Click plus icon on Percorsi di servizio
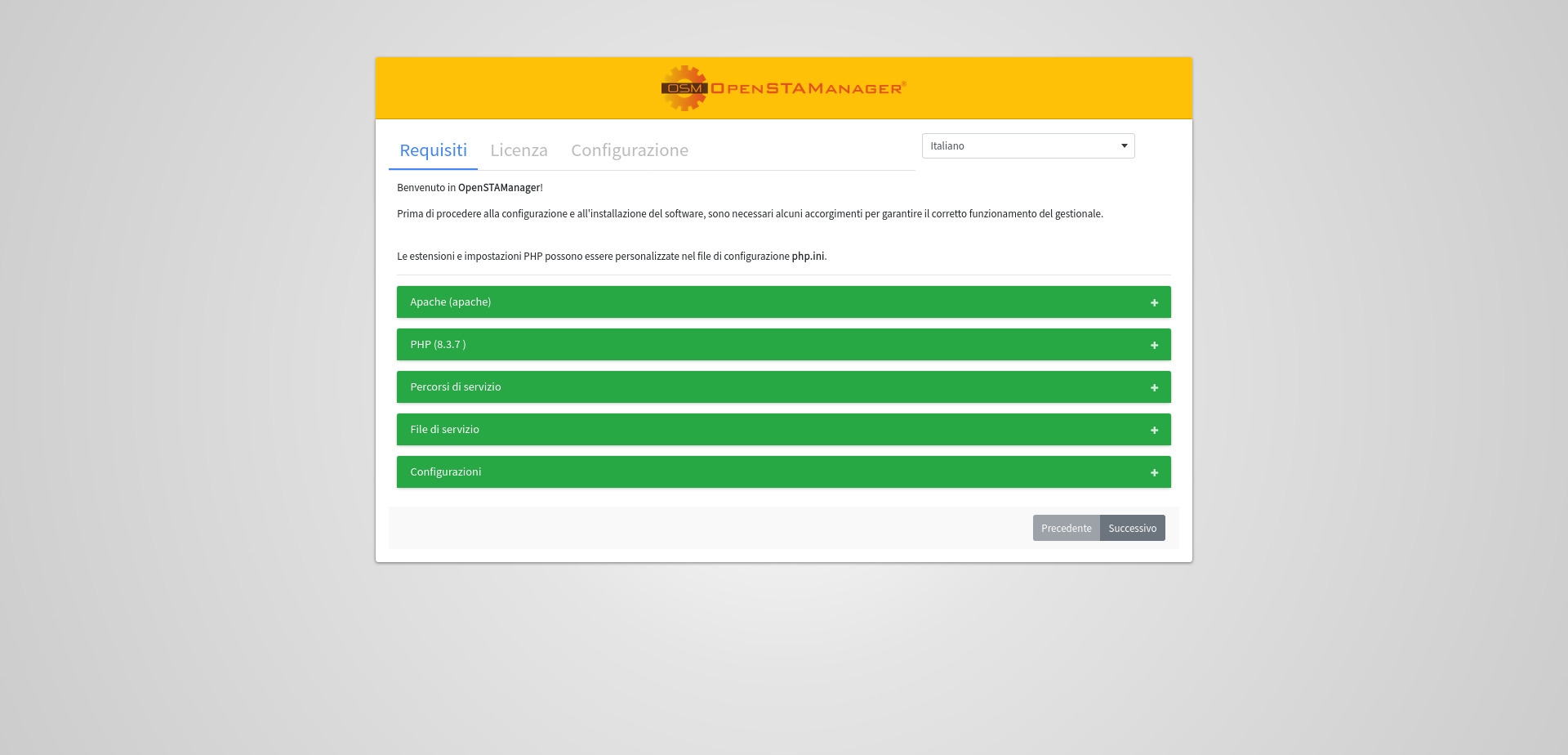1568x755 pixels. 1154,388
